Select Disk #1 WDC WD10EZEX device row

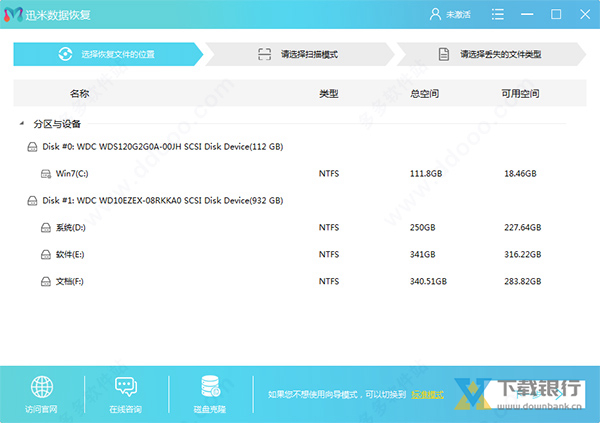163,201
